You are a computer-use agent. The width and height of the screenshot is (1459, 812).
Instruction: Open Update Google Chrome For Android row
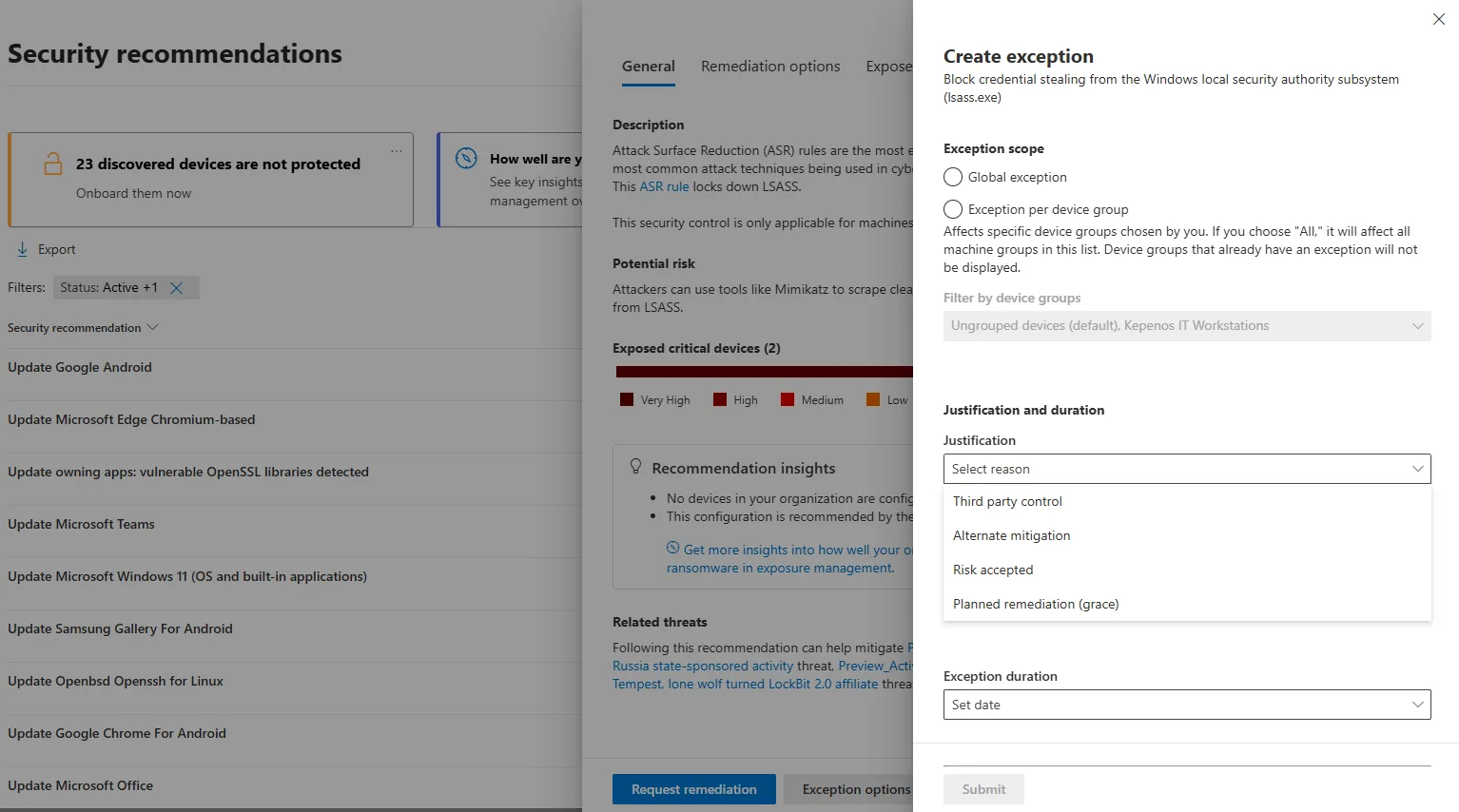pos(117,733)
